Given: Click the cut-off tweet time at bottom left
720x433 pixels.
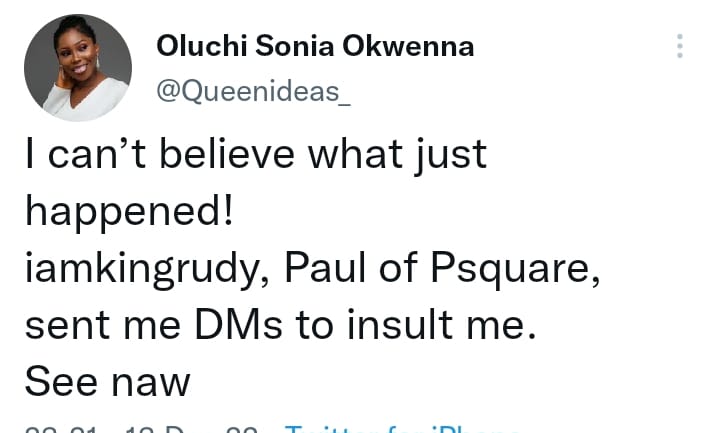Looking at the screenshot, I should [x=62, y=429].
